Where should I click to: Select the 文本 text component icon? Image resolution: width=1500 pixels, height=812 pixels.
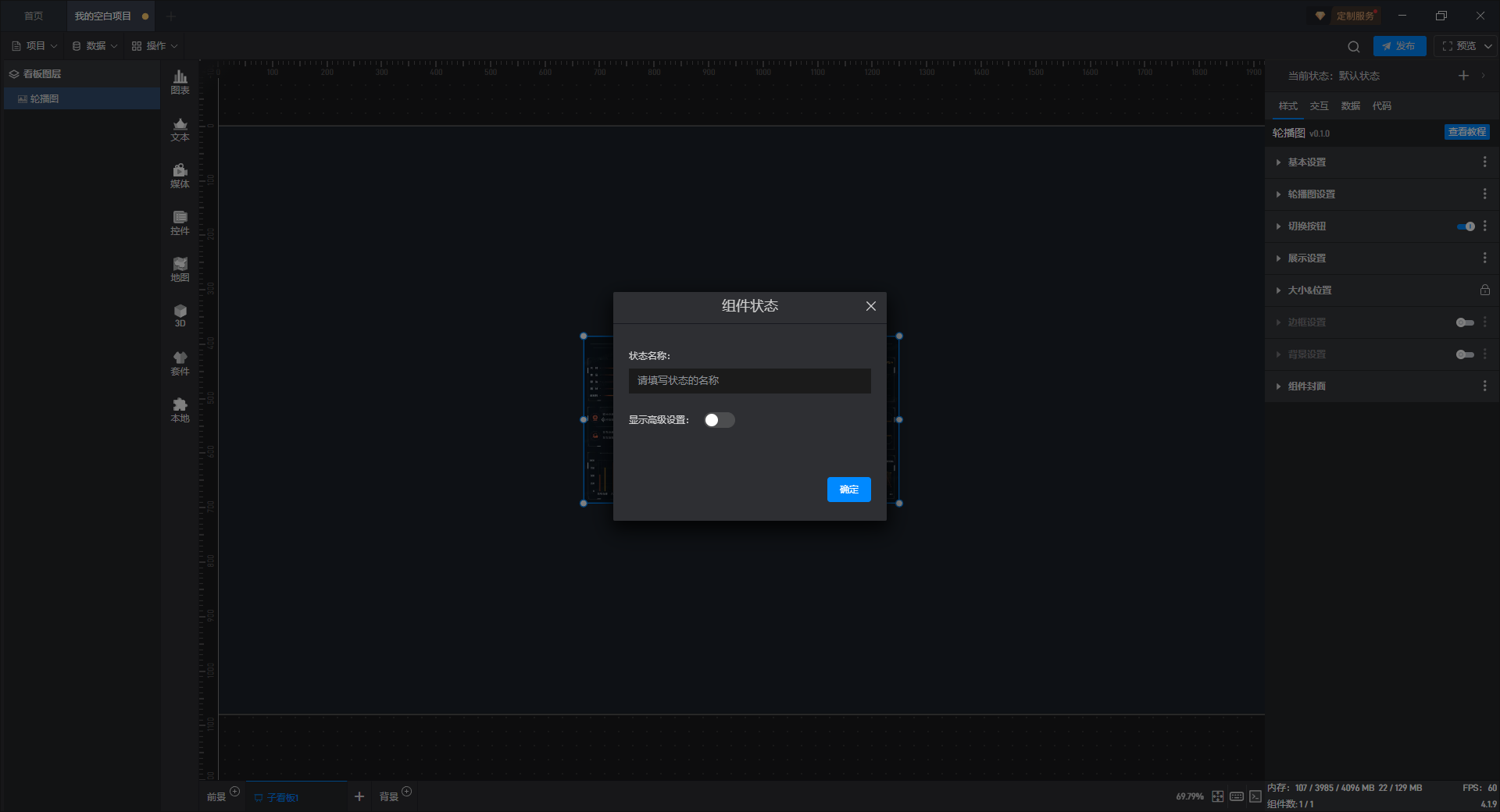(x=180, y=129)
